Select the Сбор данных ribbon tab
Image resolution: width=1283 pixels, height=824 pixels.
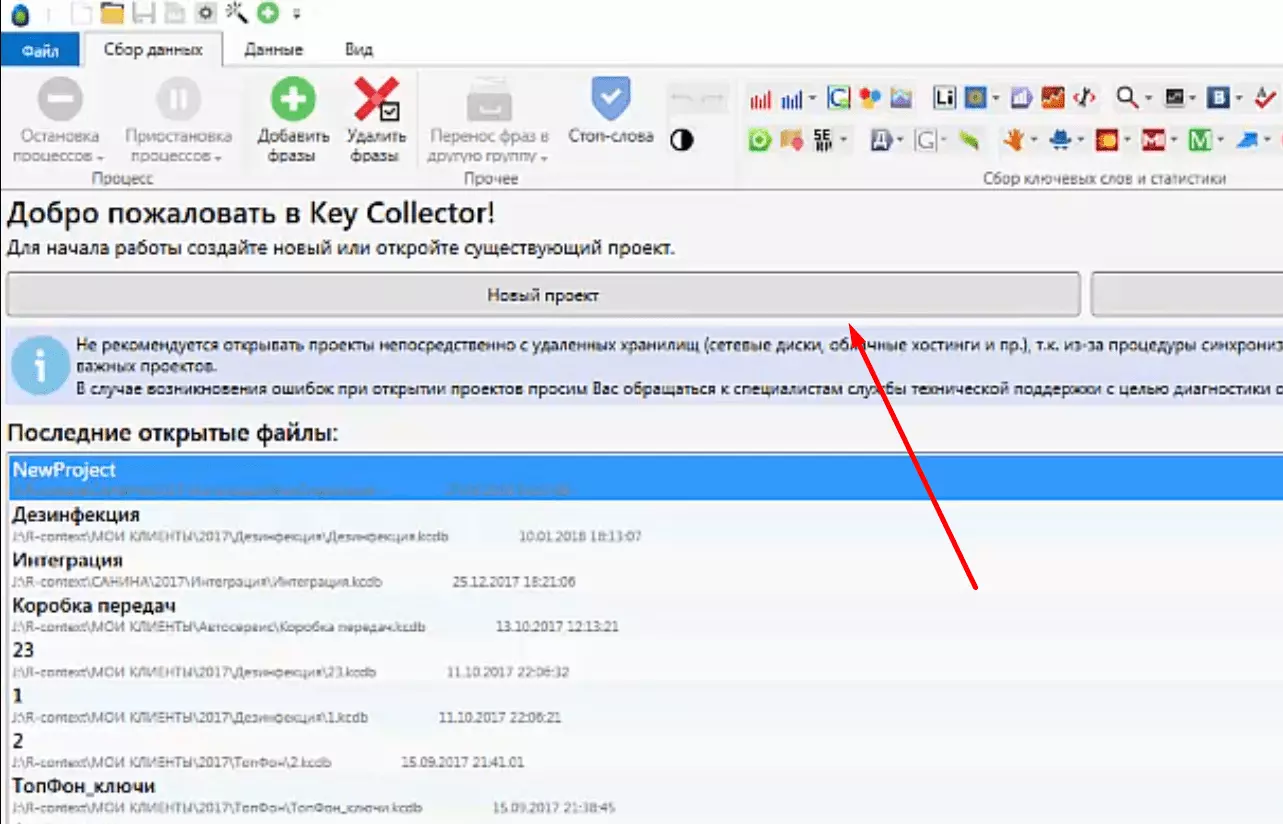pyautogui.click(x=153, y=49)
